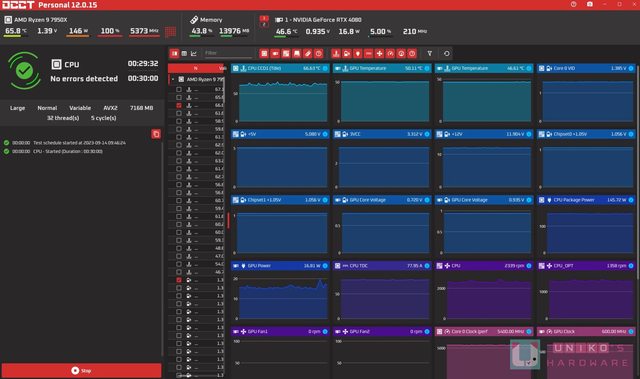
Task: Open info for GPU Fan1 card
Action: click(325, 331)
